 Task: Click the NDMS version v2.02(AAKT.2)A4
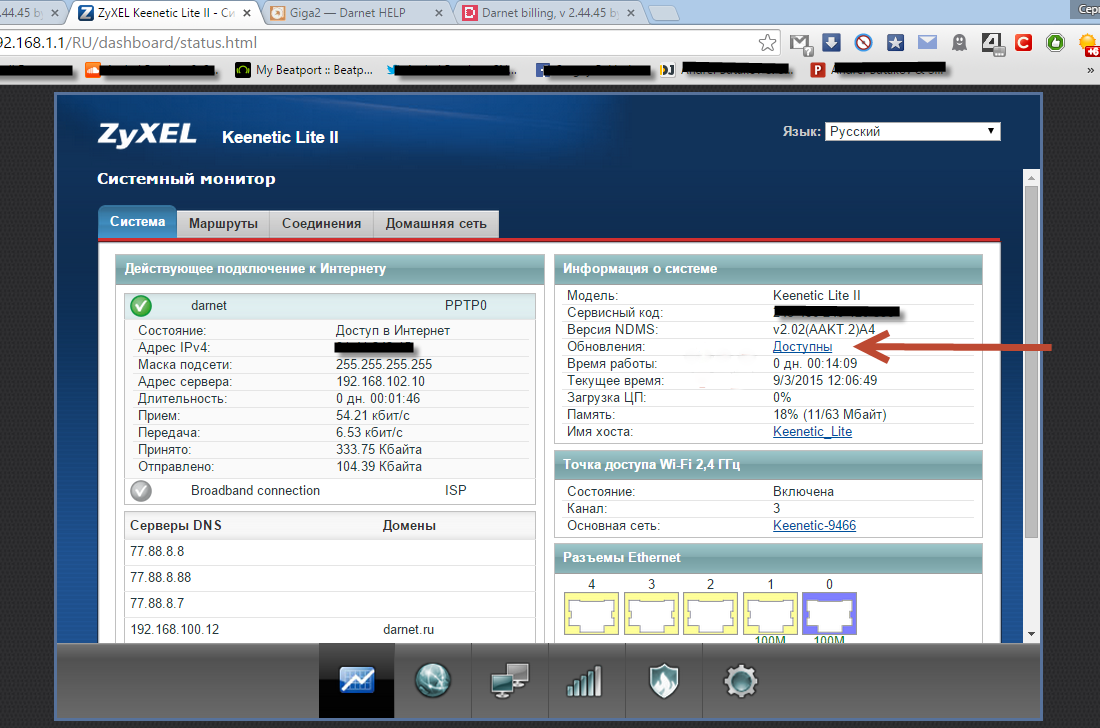coord(824,330)
